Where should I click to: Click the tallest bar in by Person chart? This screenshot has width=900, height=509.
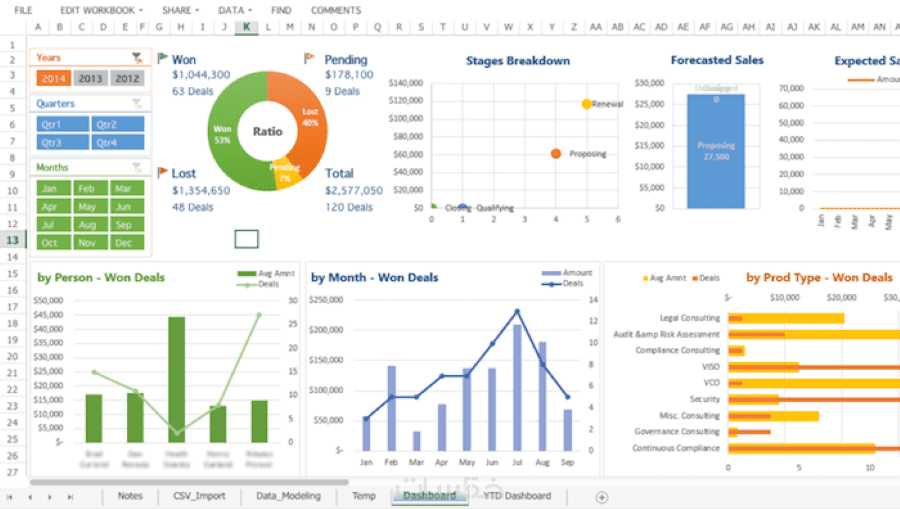(x=177, y=379)
